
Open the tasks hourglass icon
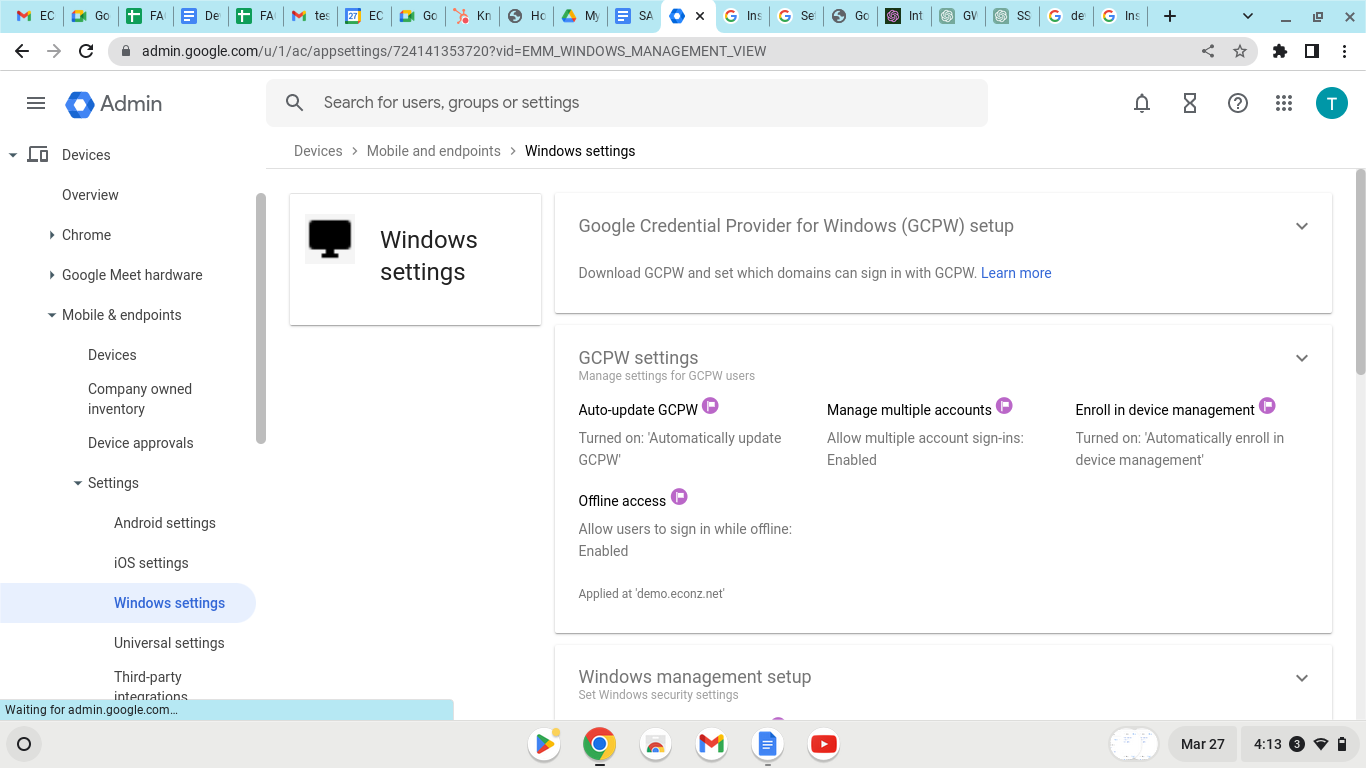[x=1190, y=103]
